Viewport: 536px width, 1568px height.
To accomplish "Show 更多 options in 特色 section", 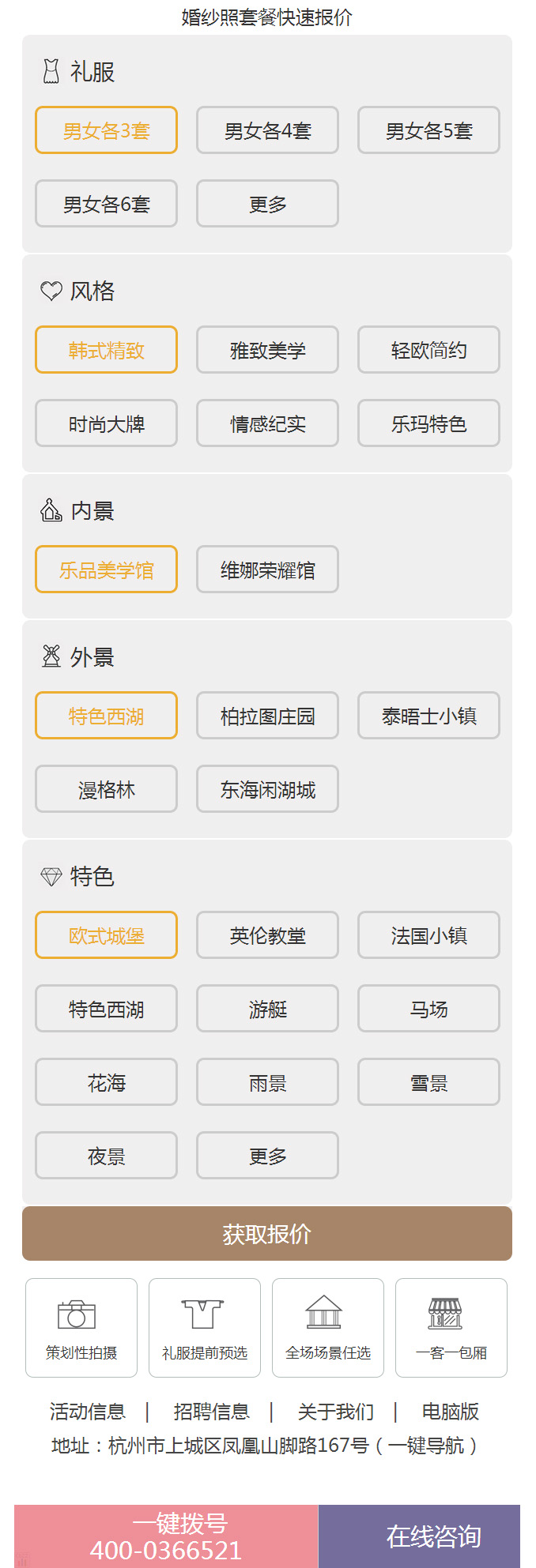I will 267,1156.
